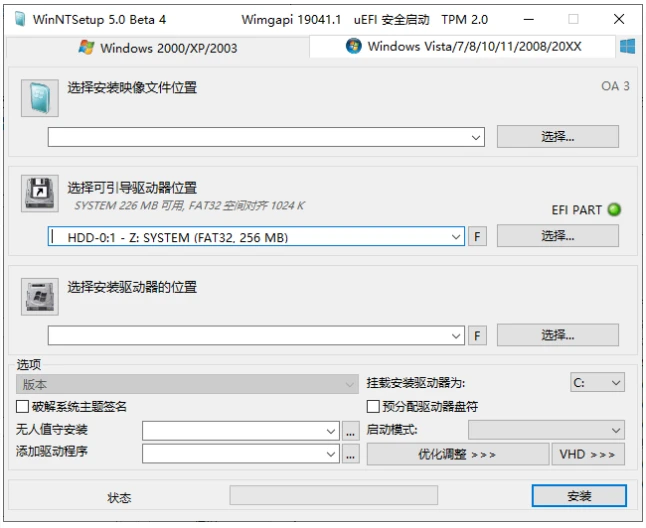Open the 版本 edition dropdown
The image size is (646, 528).
pos(187,384)
